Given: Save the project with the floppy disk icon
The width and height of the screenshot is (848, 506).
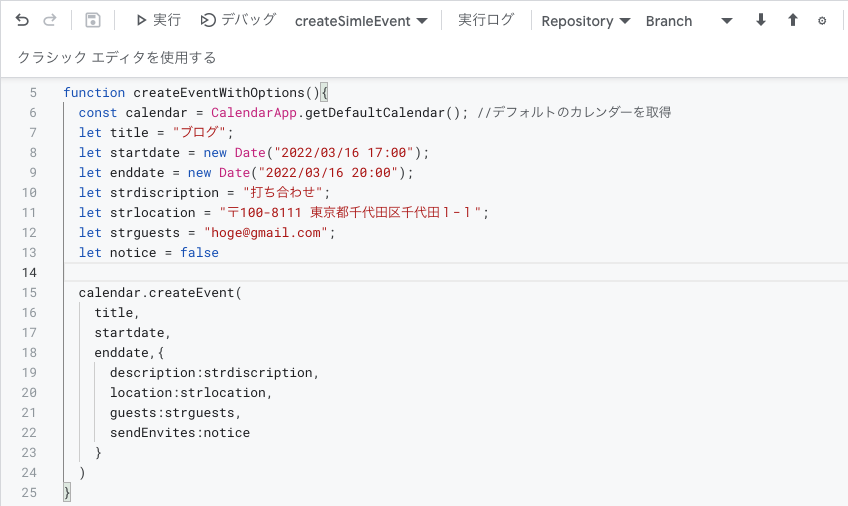Looking at the screenshot, I should click(93, 20).
